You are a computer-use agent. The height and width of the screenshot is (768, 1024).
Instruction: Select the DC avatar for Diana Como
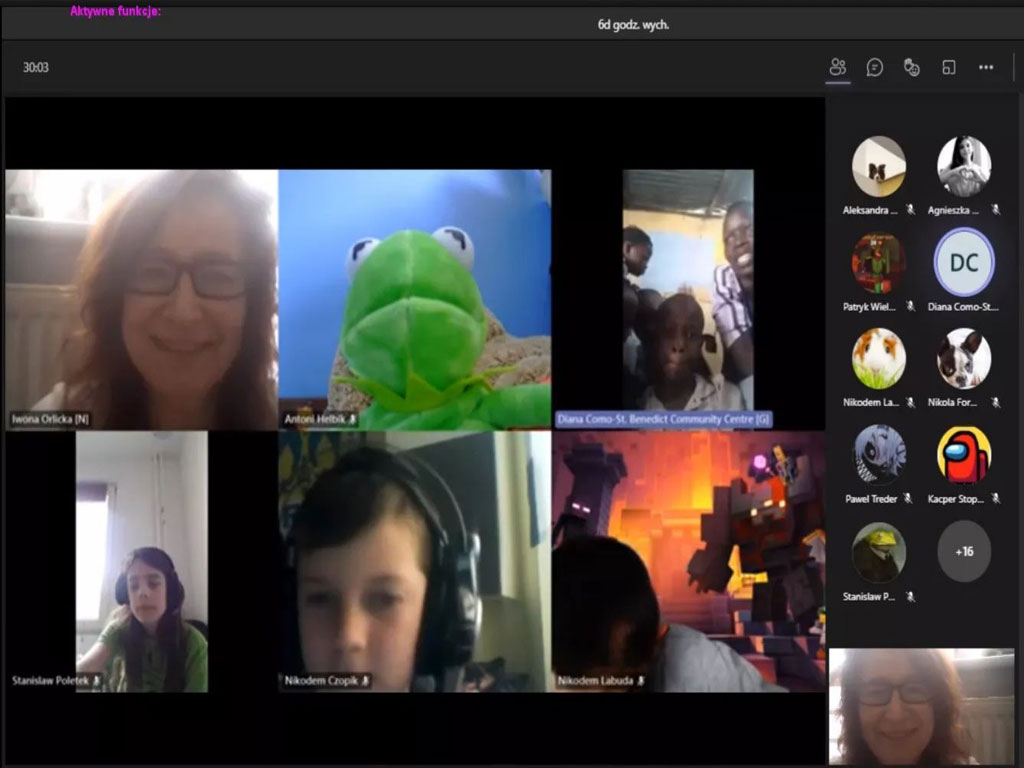964,262
